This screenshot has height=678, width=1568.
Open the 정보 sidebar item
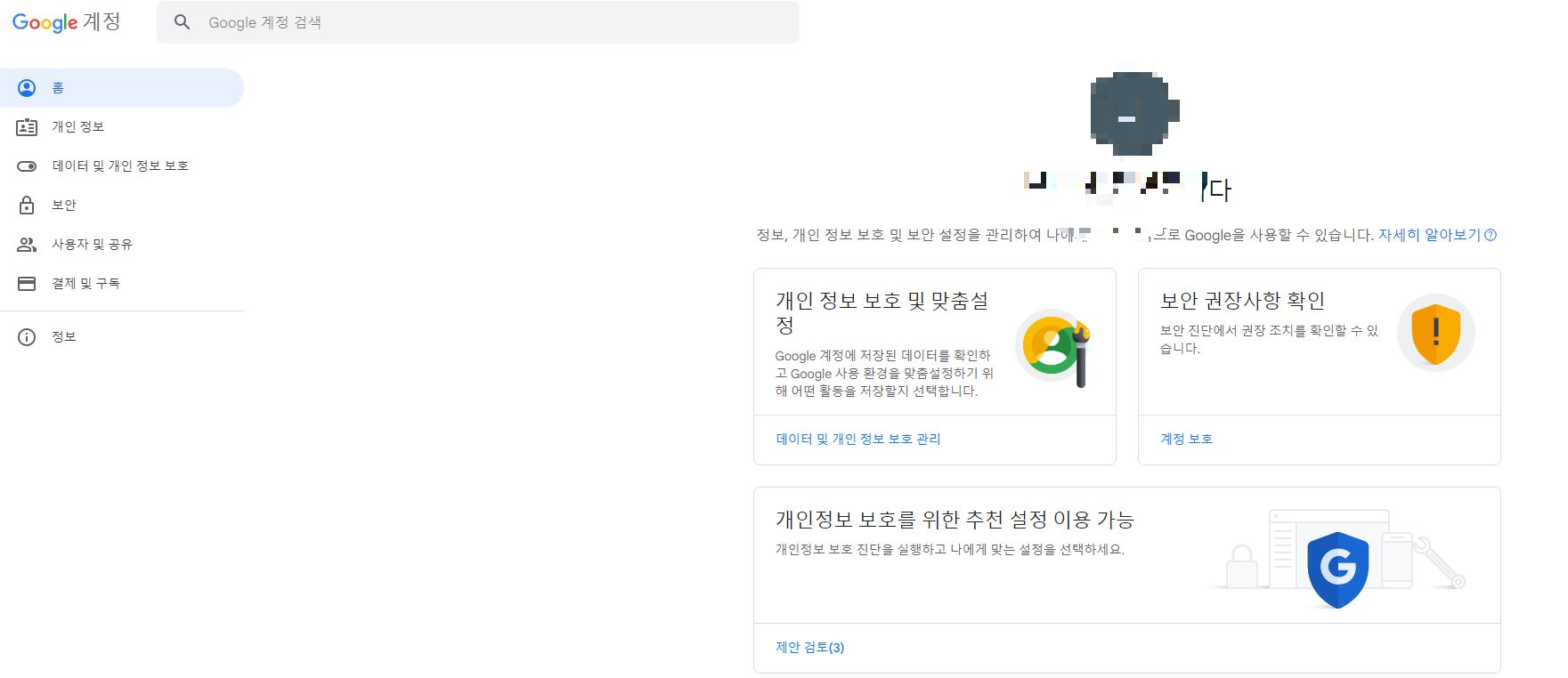pyautogui.click(x=122, y=337)
